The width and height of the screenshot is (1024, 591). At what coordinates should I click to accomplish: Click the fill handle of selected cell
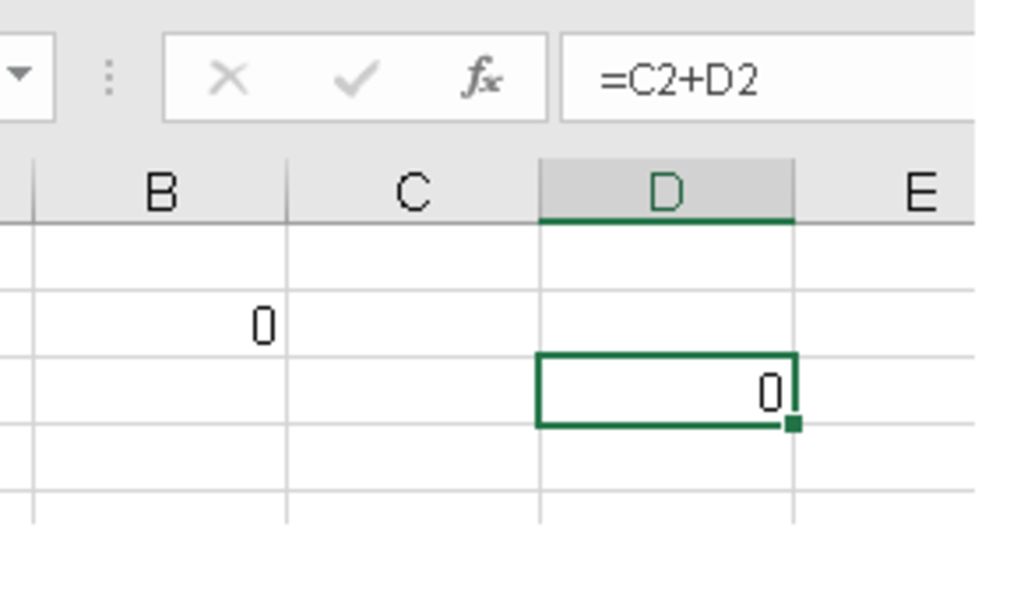point(793,424)
